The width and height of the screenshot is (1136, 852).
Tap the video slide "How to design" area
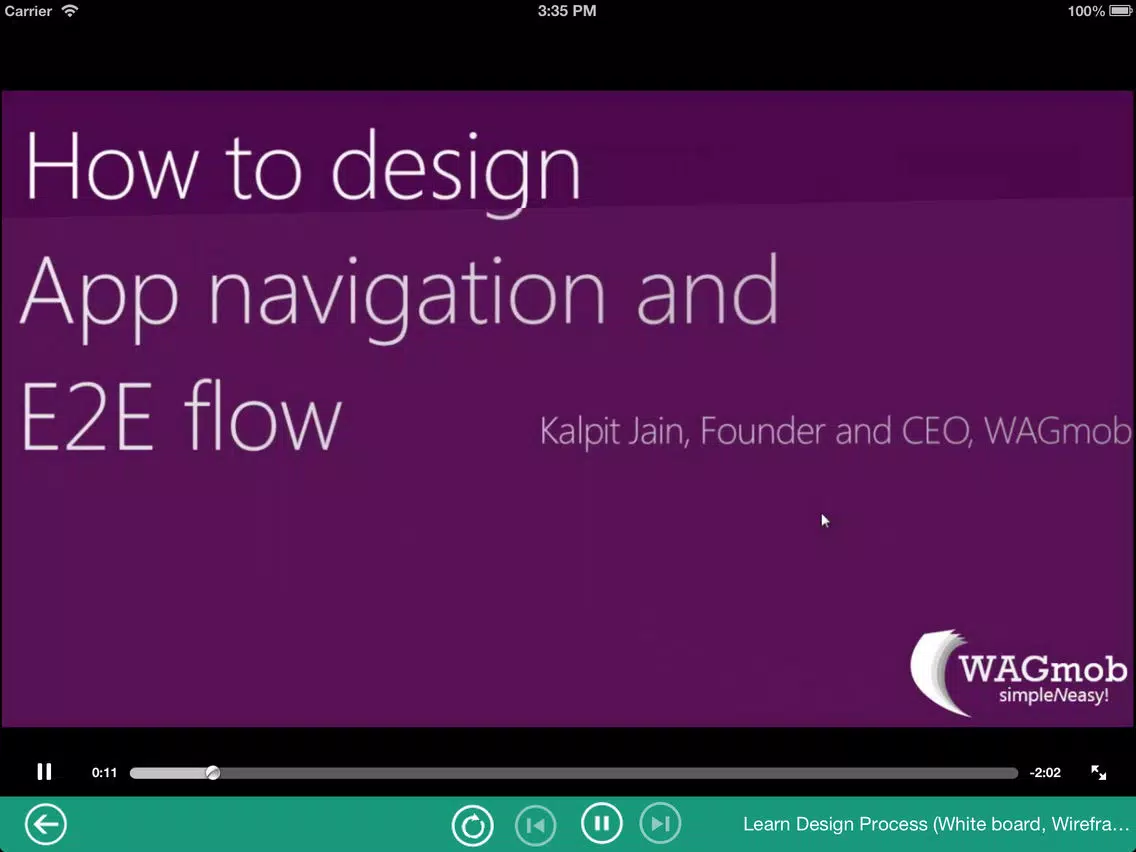click(x=568, y=409)
